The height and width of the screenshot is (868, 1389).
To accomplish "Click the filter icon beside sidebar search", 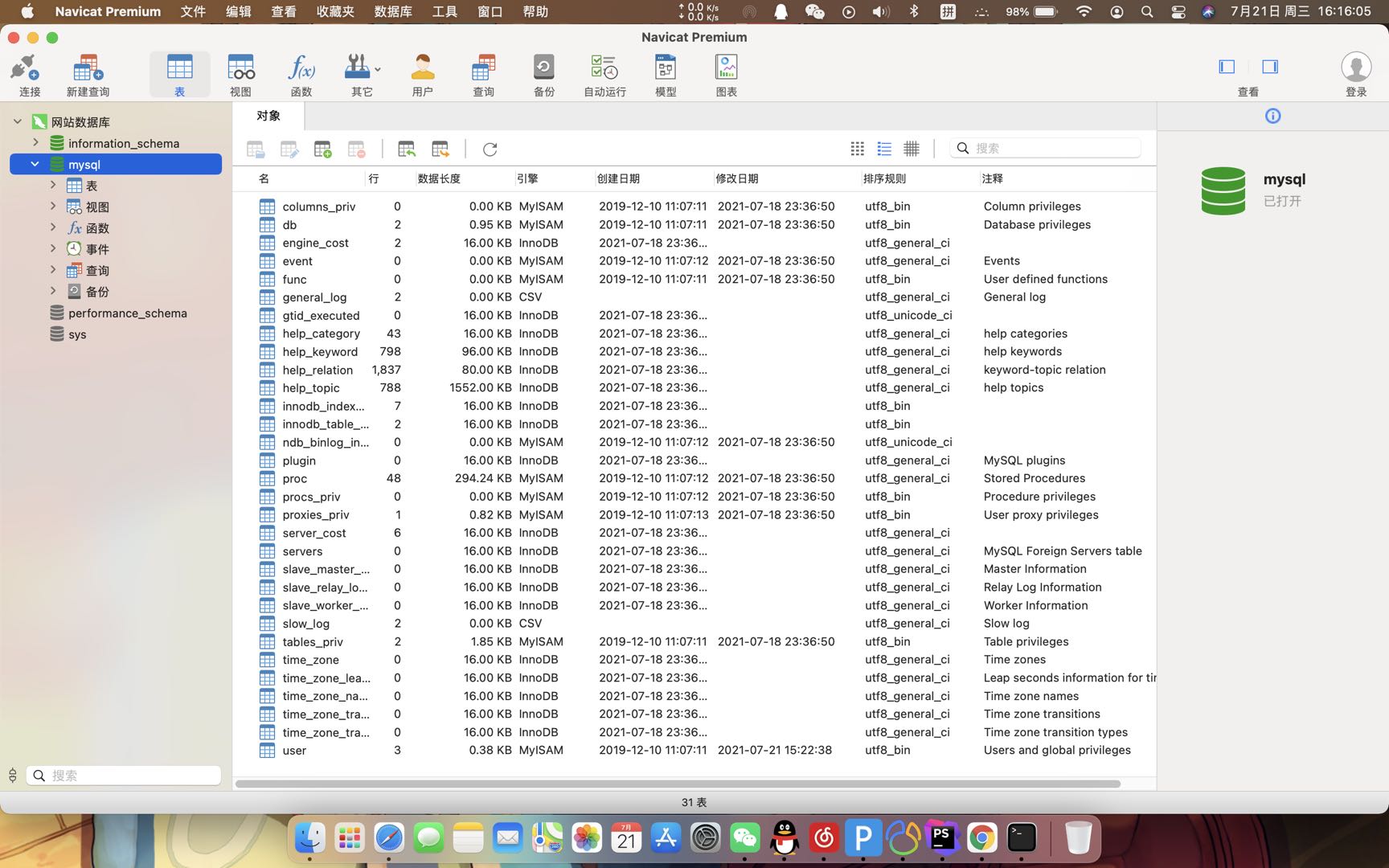I will [x=12, y=775].
